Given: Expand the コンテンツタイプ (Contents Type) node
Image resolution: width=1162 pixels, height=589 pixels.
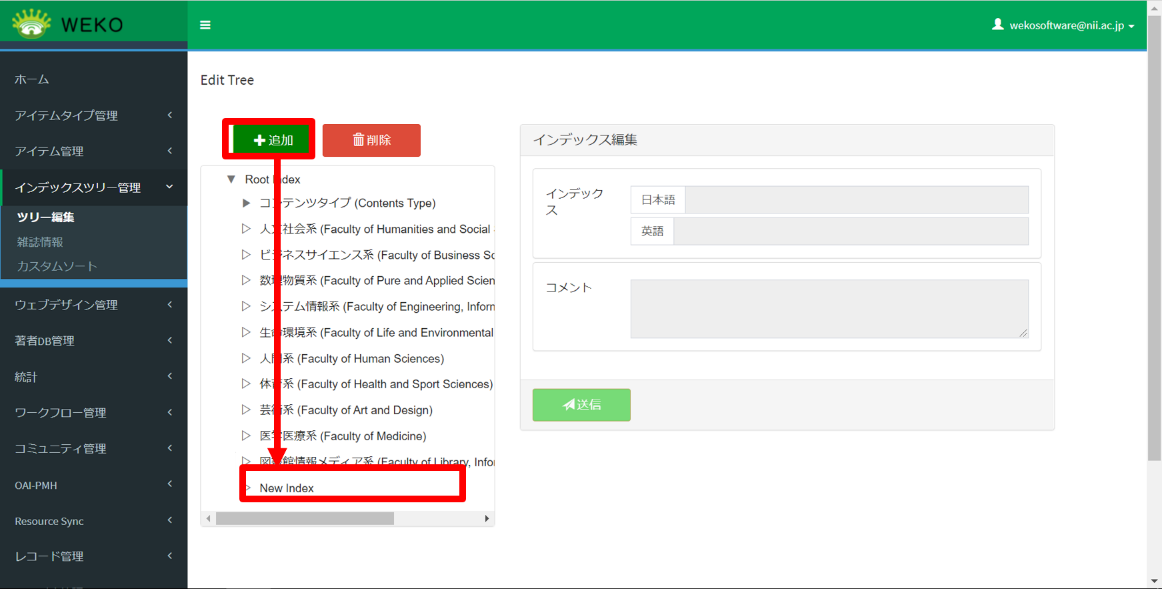Looking at the screenshot, I should [246, 203].
